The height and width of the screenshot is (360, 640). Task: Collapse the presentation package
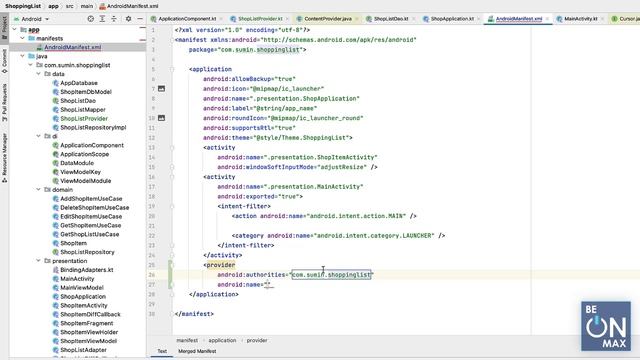pos(38,260)
